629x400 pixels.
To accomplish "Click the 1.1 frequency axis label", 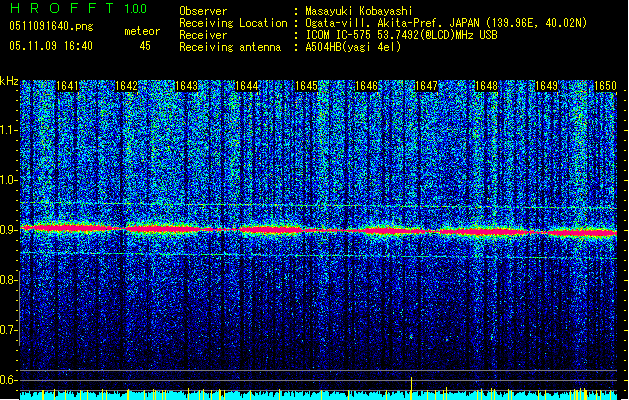I will click(9, 130).
